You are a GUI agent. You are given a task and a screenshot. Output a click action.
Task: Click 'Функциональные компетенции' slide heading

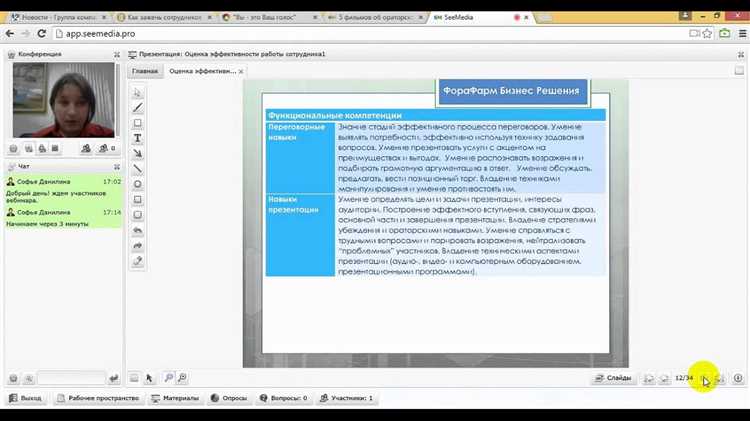tap(335, 115)
